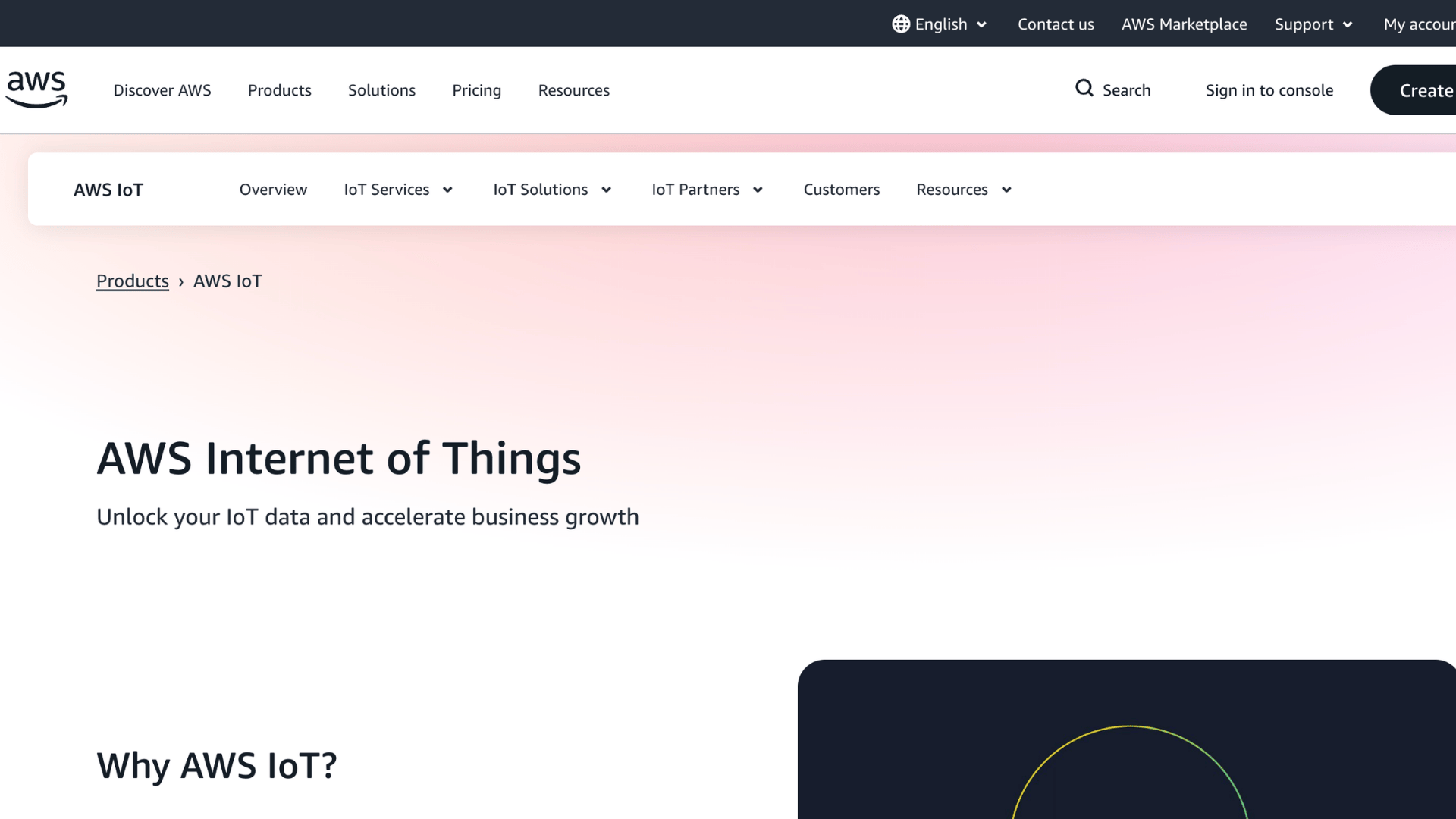
Task: Open the Discover AWS menu
Action: [162, 89]
